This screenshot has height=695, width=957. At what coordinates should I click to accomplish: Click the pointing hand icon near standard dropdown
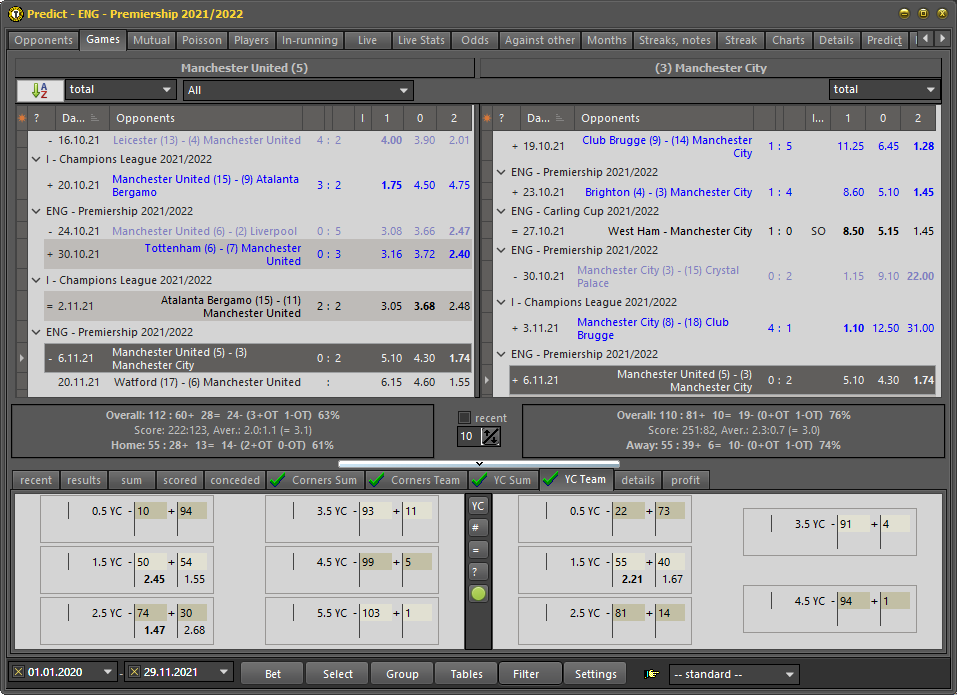(653, 674)
